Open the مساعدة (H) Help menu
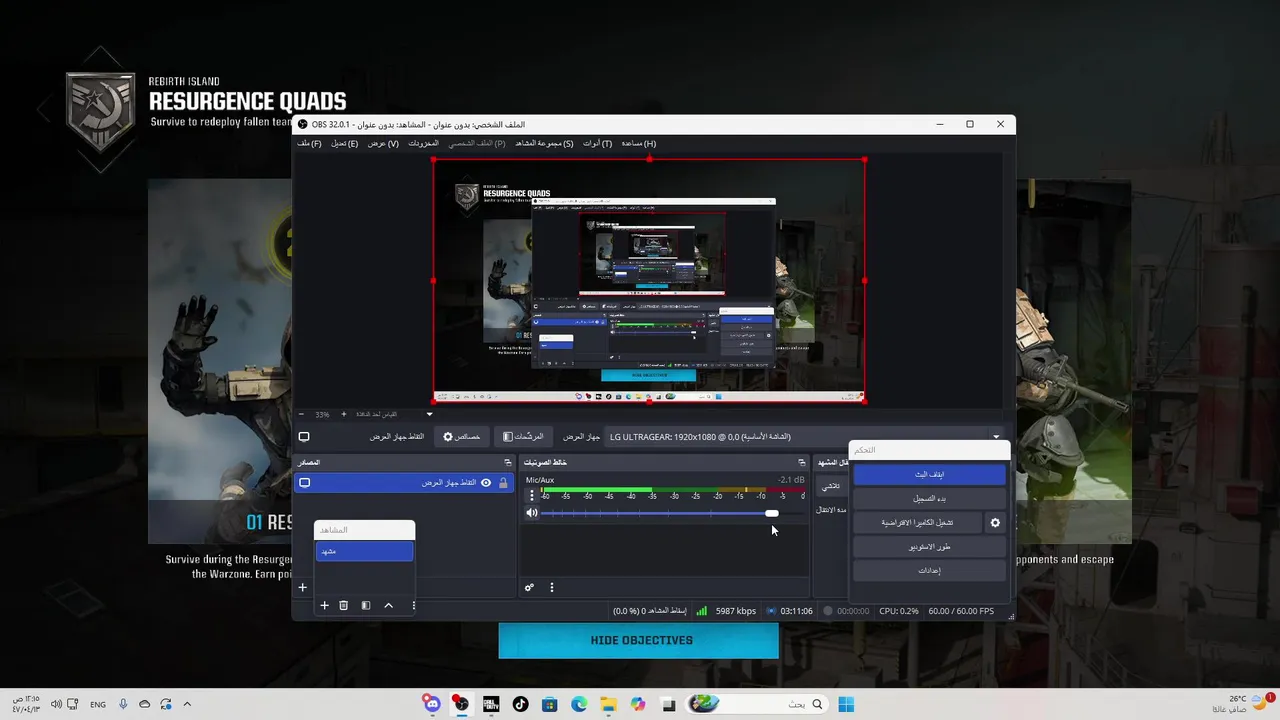The width and height of the screenshot is (1280, 720). pyautogui.click(x=639, y=143)
